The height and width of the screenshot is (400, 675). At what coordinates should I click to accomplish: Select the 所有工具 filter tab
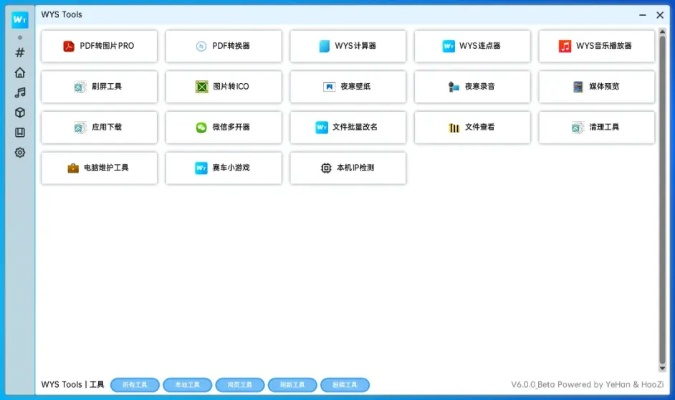click(x=134, y=385)
